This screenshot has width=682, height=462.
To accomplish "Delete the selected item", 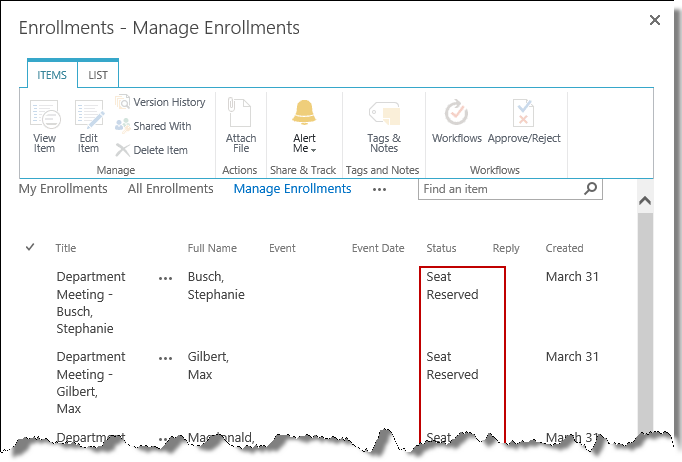I will tap(152, 150).
